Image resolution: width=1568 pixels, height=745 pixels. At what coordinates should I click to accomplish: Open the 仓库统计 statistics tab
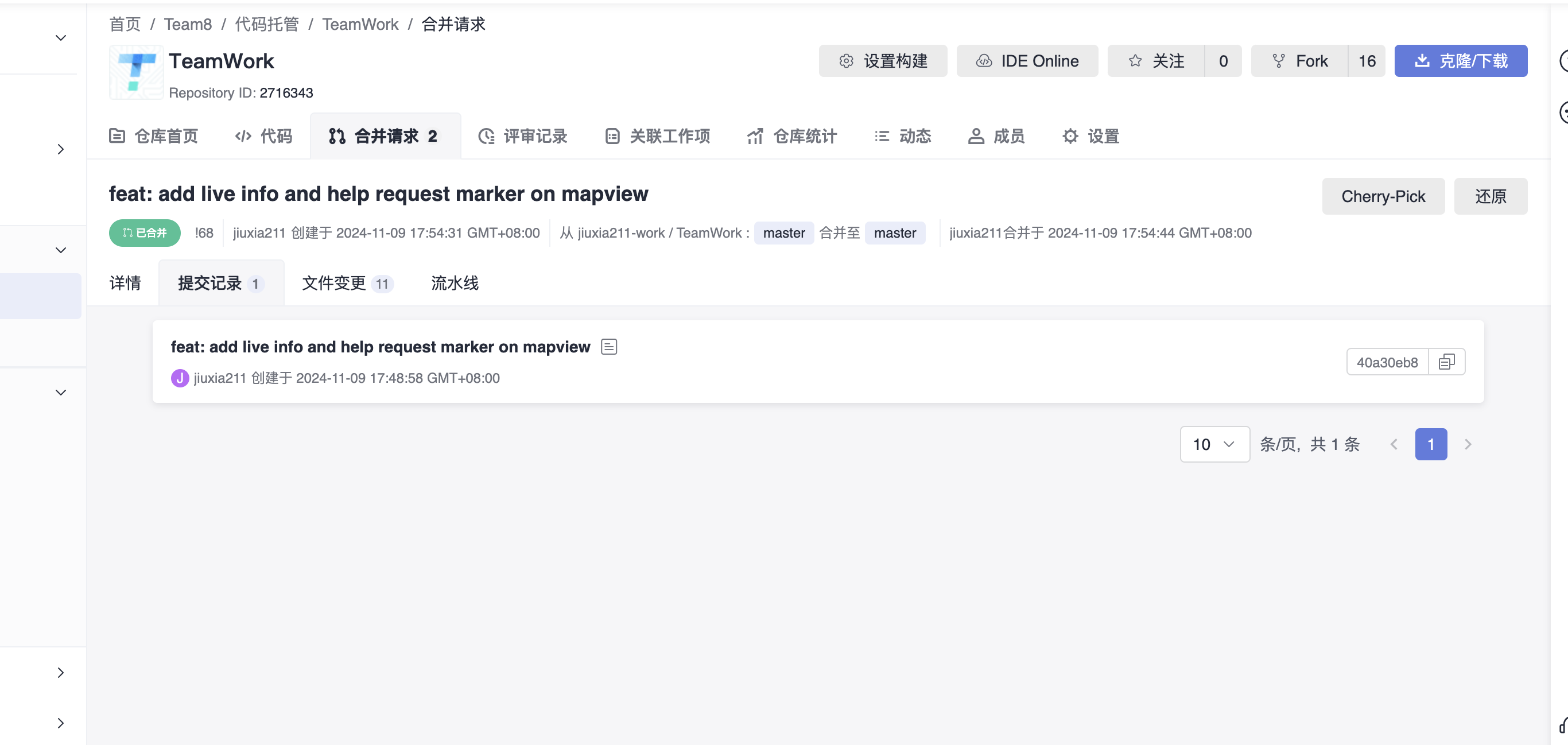792,137
